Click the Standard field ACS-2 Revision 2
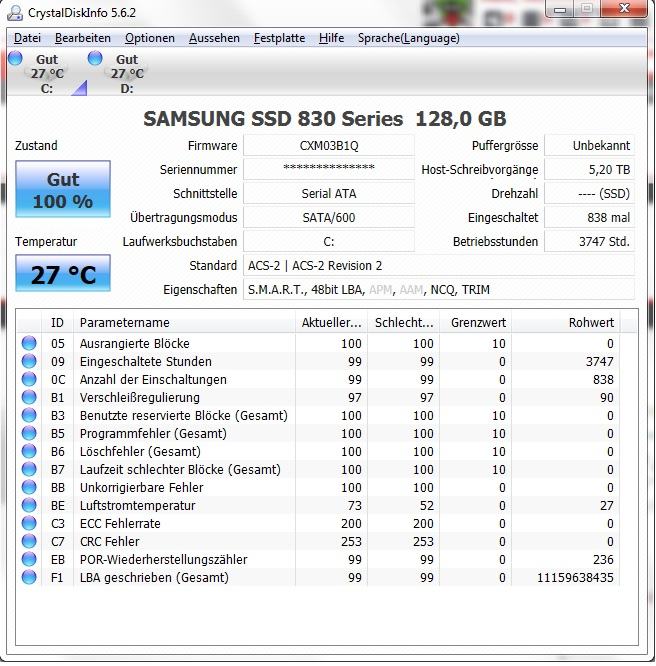The height and width of the screenshot is (666, 656). pyautogui.click(x=439, y=265)
